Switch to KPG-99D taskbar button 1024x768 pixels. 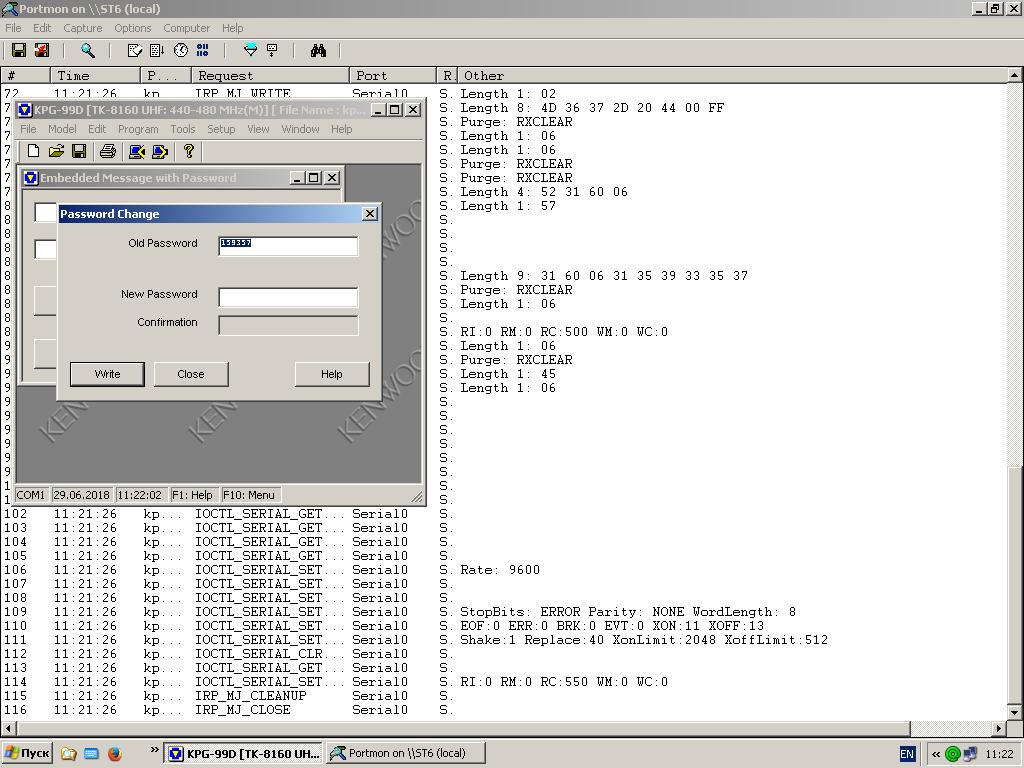(243, 754)
